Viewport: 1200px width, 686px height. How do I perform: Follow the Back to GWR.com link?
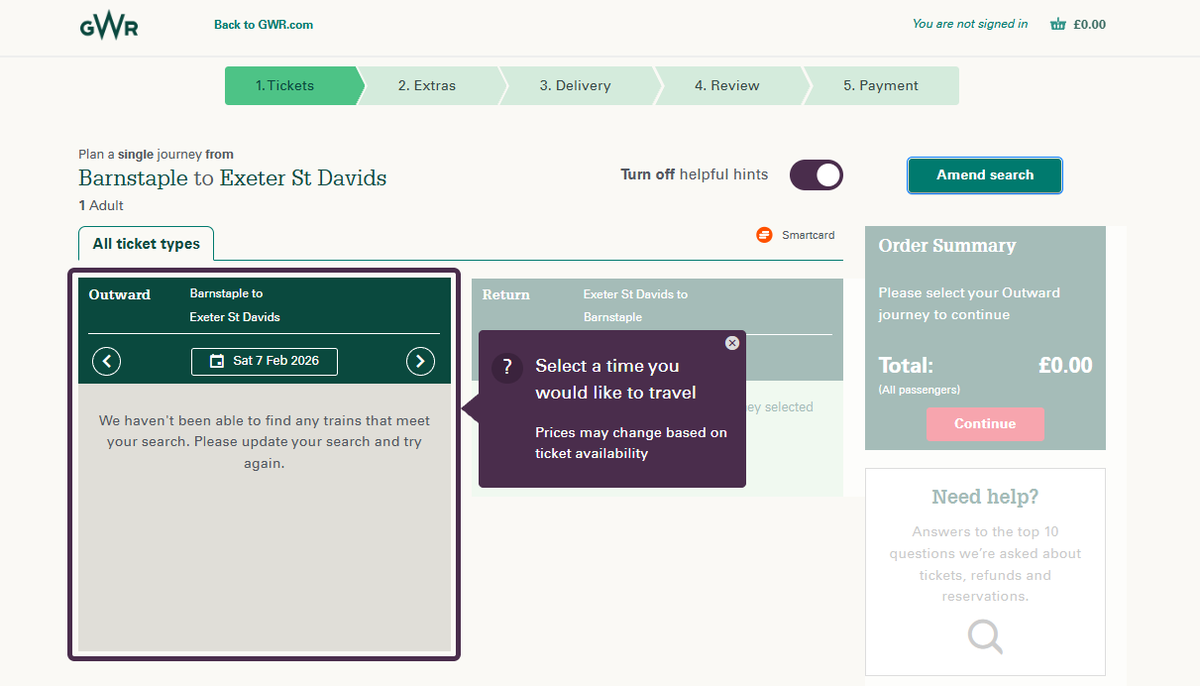263,25
